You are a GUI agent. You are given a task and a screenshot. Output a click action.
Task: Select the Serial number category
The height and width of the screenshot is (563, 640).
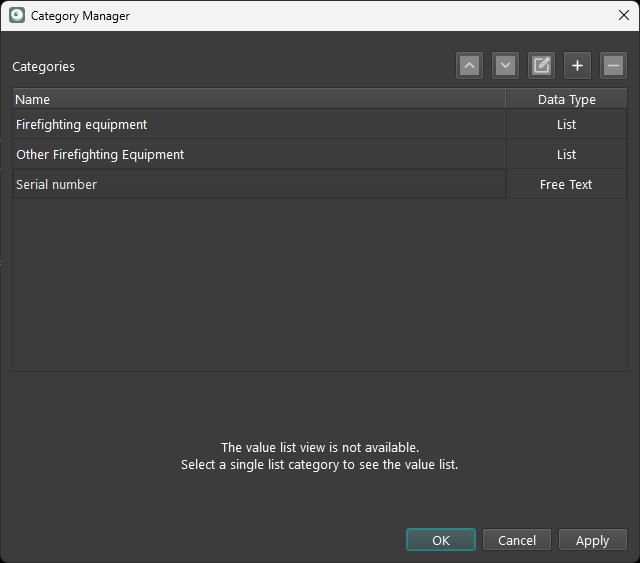57,185
